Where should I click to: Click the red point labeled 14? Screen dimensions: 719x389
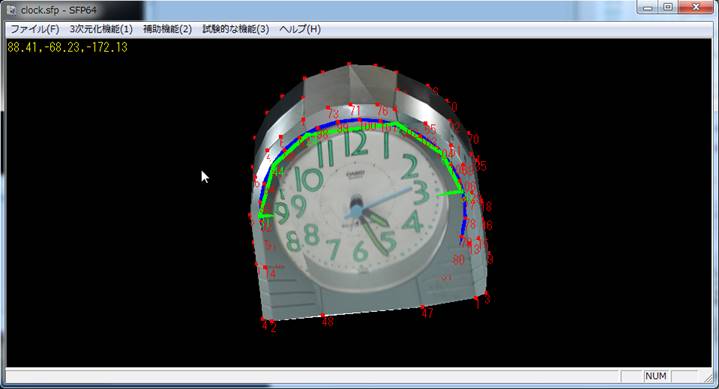click(265, 267)
